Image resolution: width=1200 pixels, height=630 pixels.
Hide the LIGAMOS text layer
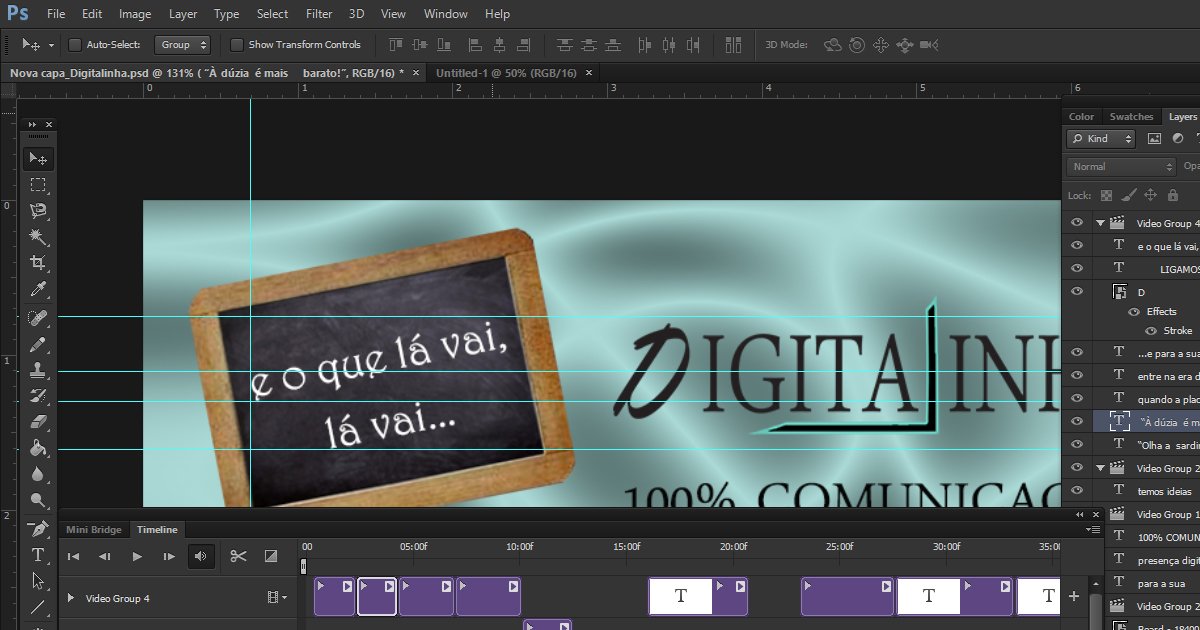click(x=1077, y=268)
